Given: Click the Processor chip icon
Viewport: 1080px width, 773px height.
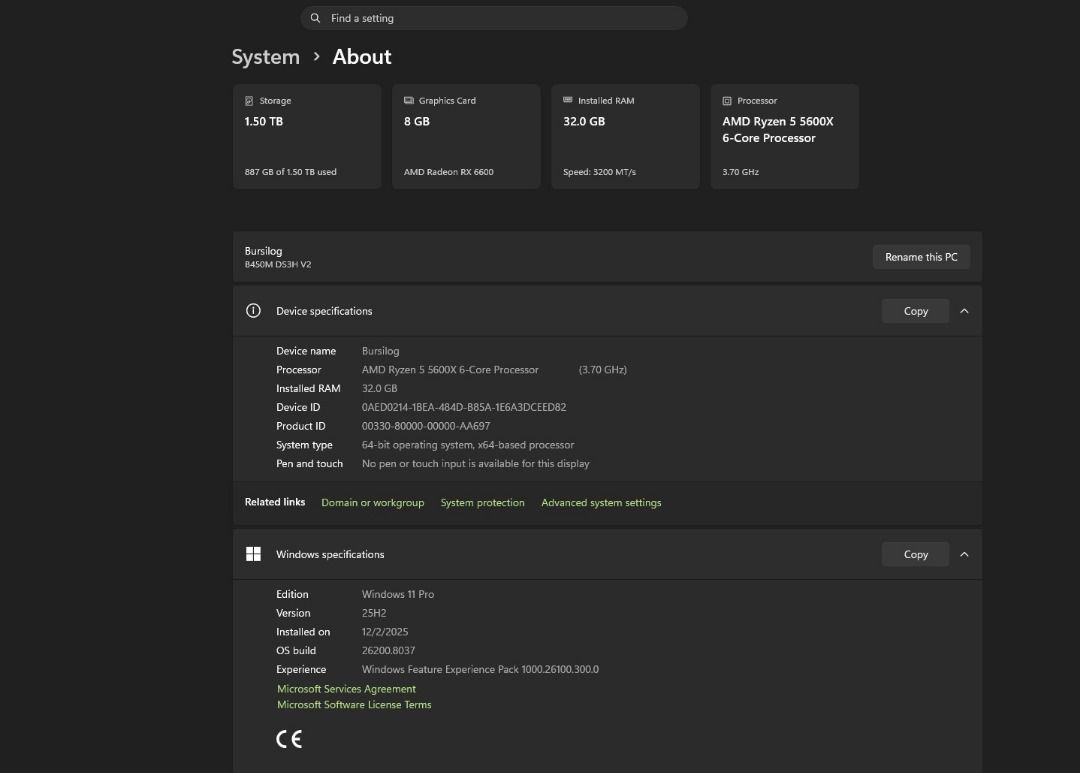Looking at the screenshot, I should coord(727,101).
